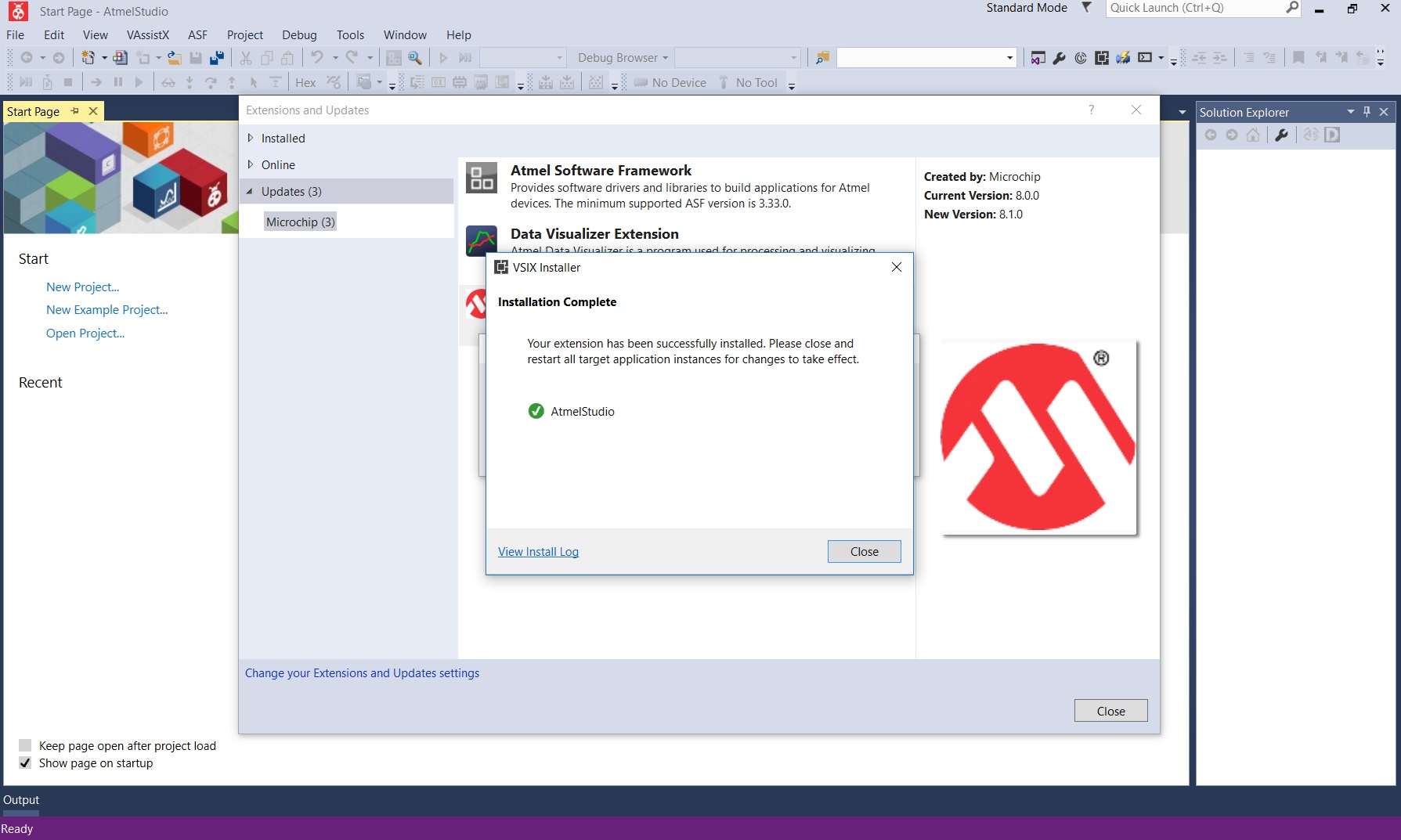This screenshot has width=1401, height=840.
Task: Click the Undo toolbar icon
Action: (316, 58)
